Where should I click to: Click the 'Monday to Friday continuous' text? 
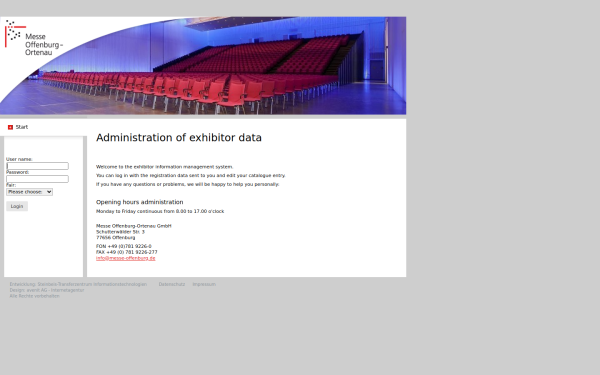(x=160, y=211)
